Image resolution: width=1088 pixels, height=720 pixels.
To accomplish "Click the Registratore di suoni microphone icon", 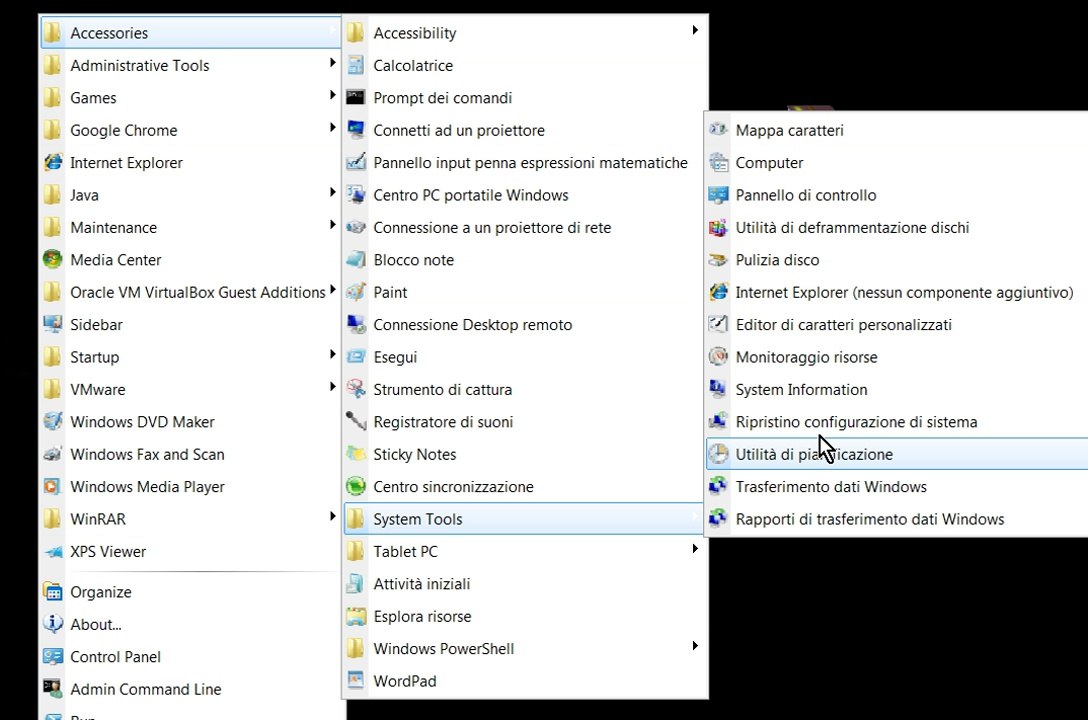I will [355, 422].
